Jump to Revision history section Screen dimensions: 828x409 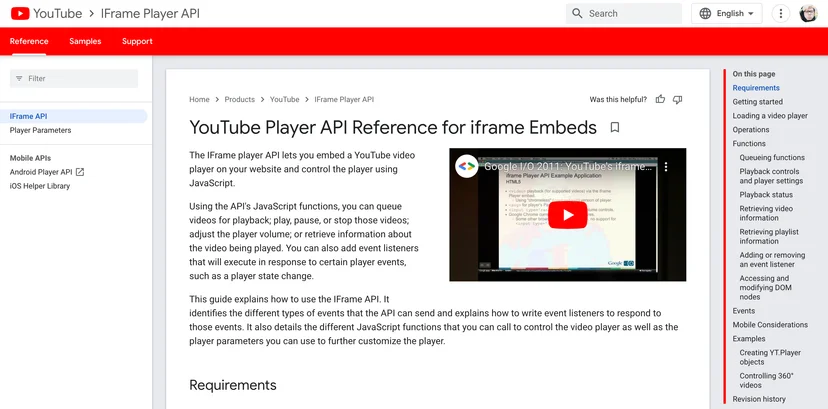759,400
